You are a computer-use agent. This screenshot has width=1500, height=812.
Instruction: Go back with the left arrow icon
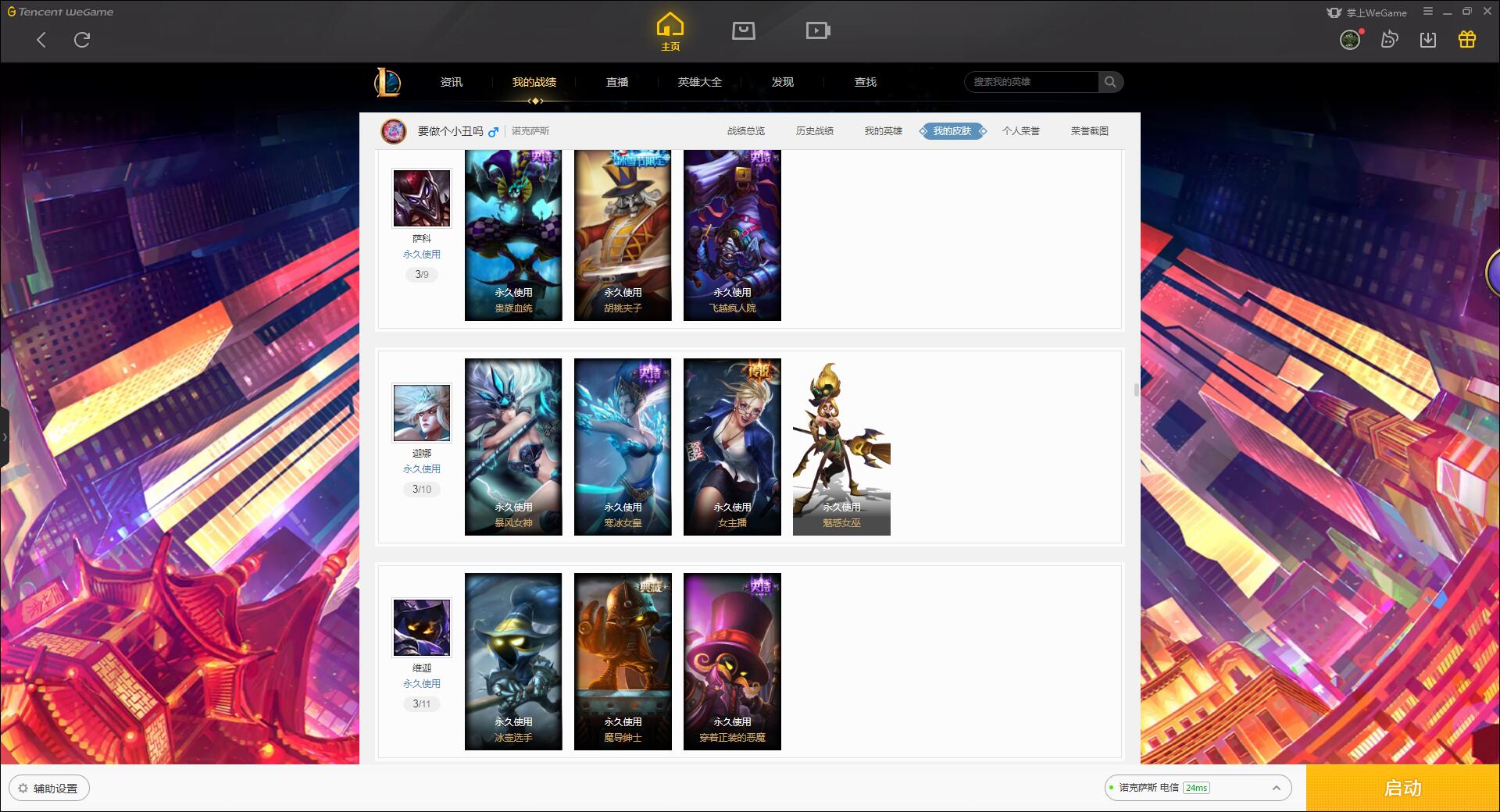41,40
